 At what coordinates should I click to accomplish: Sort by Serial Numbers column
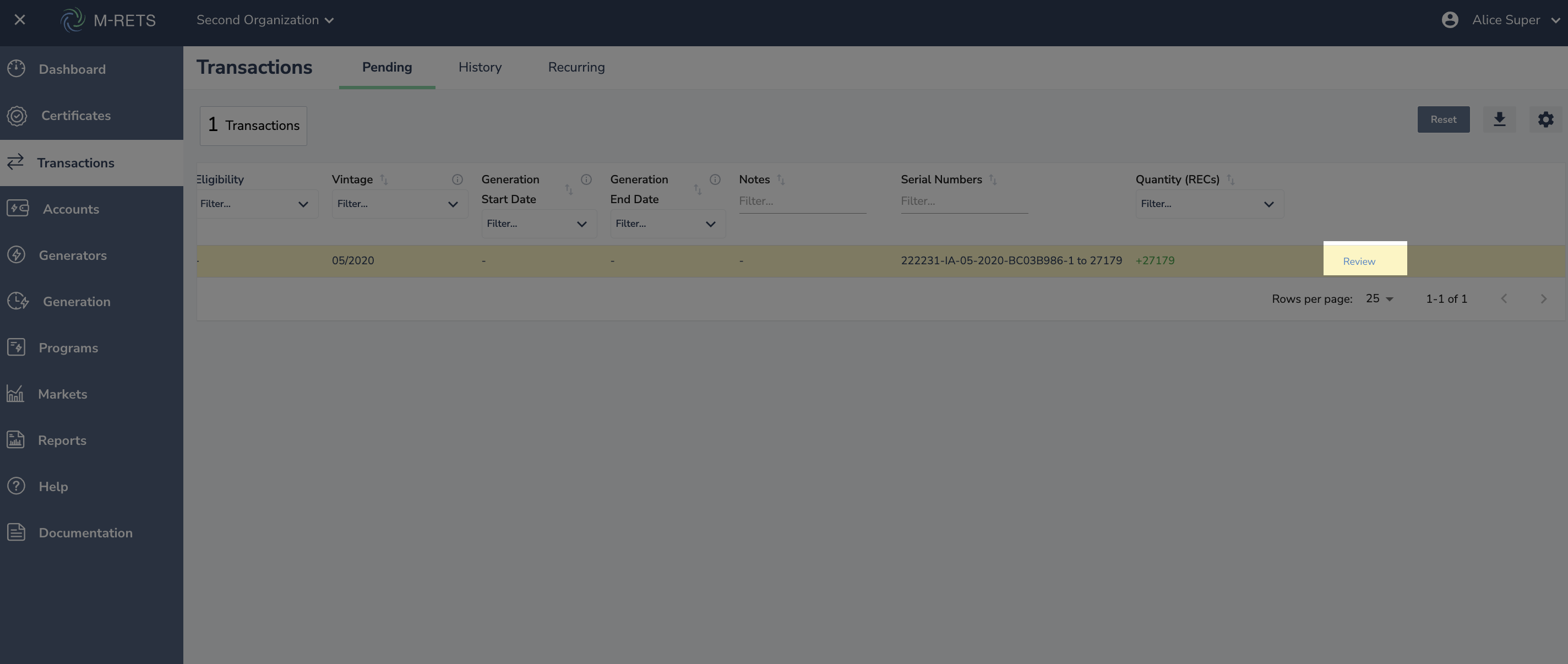coord(993,179)
